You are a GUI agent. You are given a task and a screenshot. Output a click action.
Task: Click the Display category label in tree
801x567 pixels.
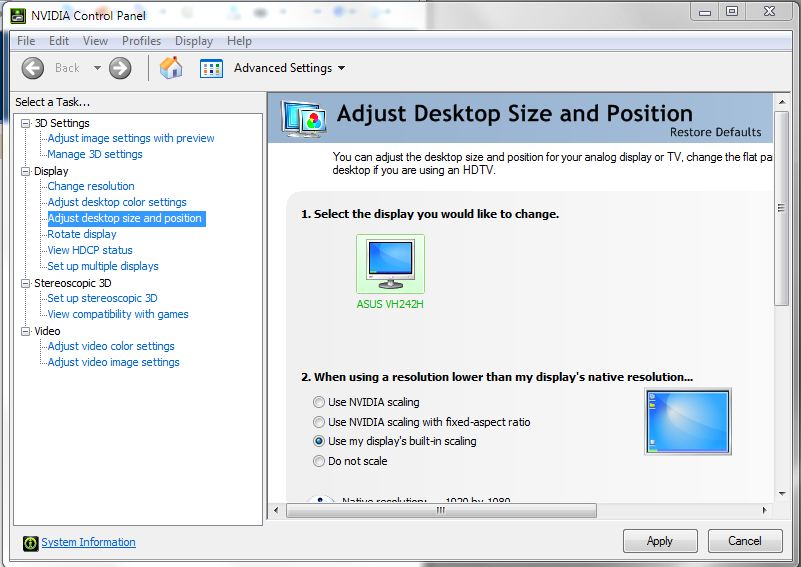pyautogui.click(x=51, y=171)
